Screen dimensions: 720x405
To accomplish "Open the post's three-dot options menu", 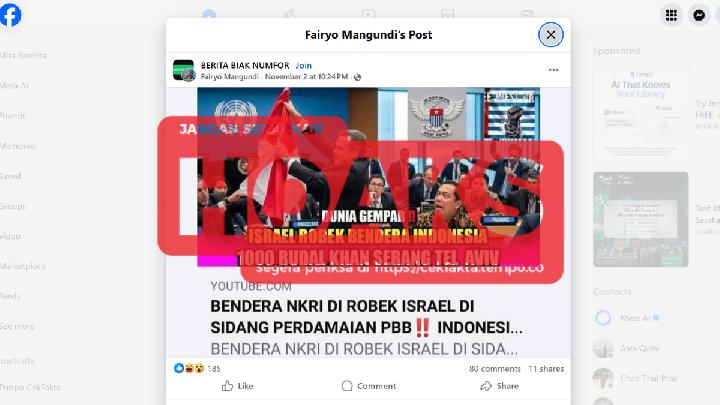I will pyautogui.click(x=553, y=70).
